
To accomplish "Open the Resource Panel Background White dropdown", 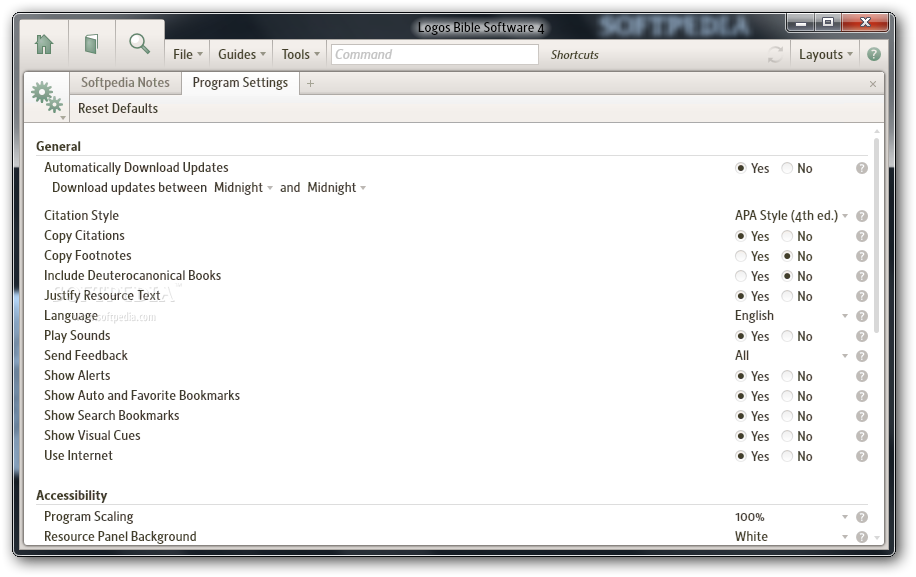I will 792,537.
